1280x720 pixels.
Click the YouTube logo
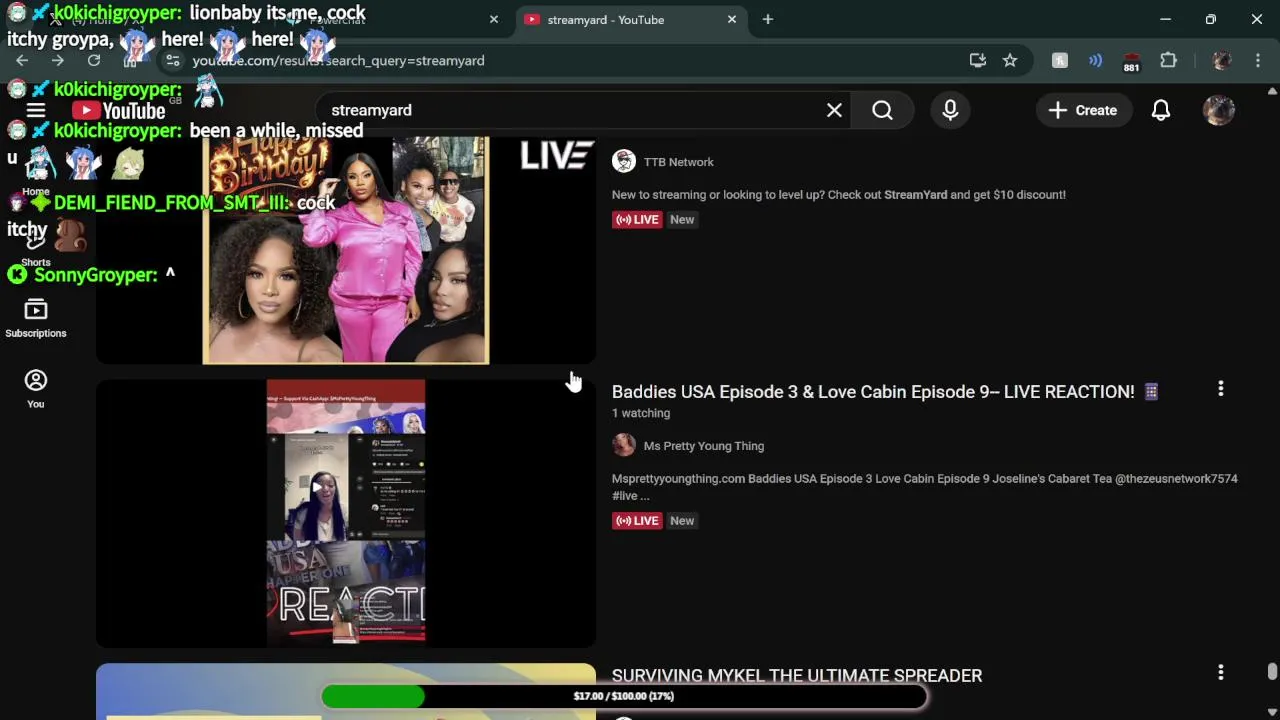click(118, 110)
